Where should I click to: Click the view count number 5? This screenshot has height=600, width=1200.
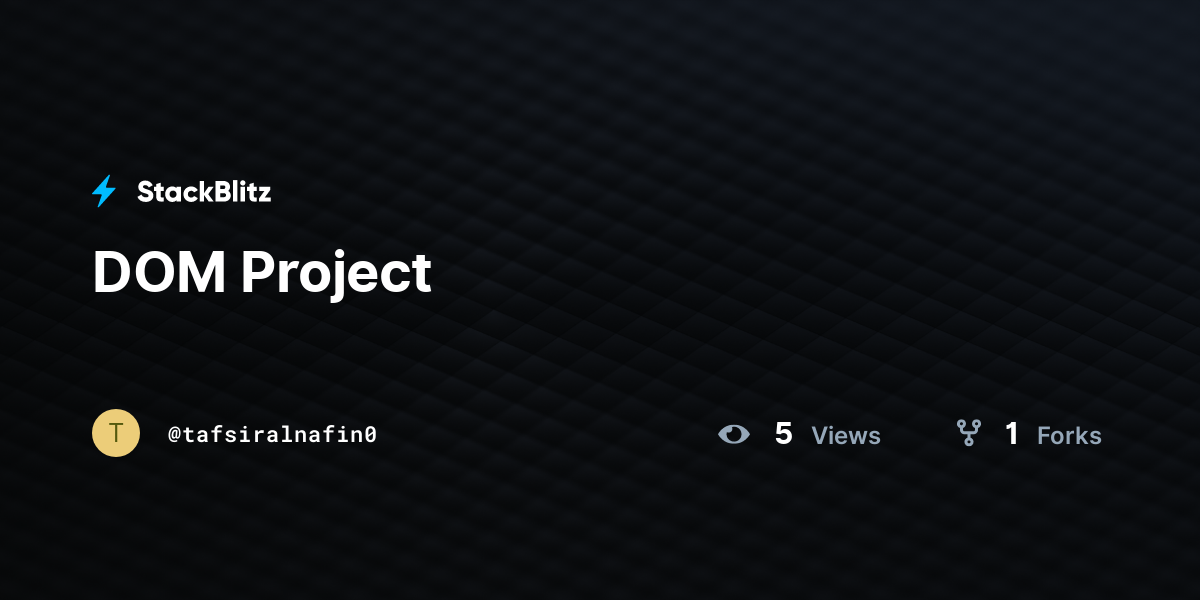(784, 434)
